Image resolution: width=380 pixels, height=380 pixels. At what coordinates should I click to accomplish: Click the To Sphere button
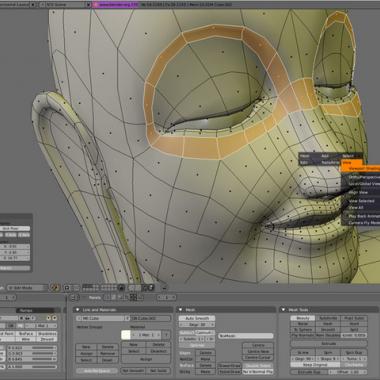click(303, 330)
